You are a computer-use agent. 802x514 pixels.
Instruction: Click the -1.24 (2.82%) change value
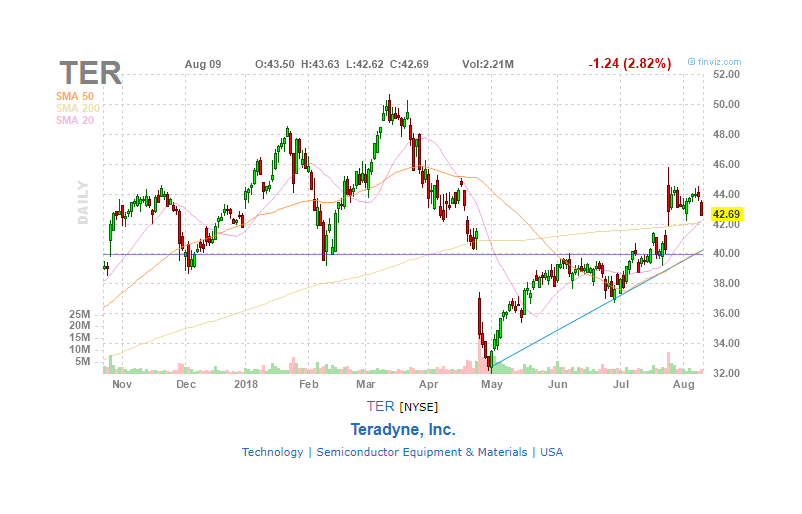pyautogui.click(x=630, y=63)
